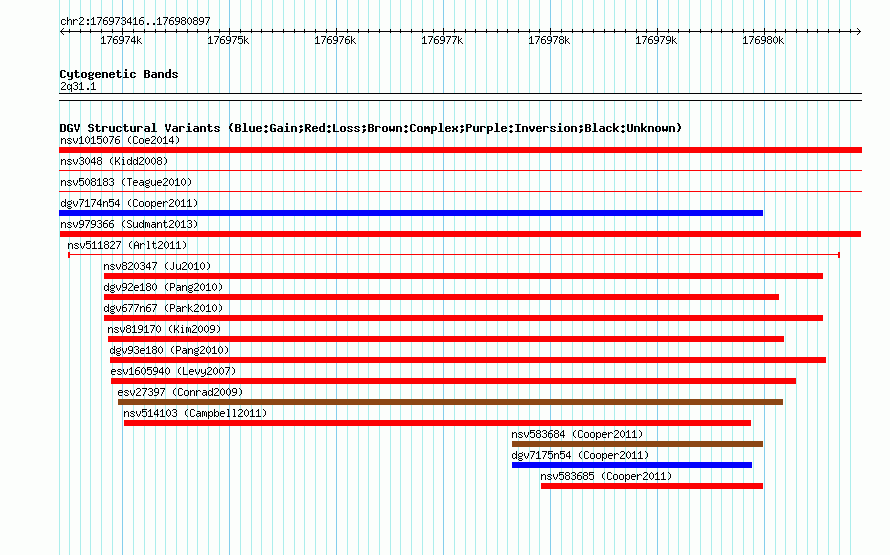This screenshot has width=890, height=555.
Task: Click the 176977k ruler mark
Action: (442, 40)
